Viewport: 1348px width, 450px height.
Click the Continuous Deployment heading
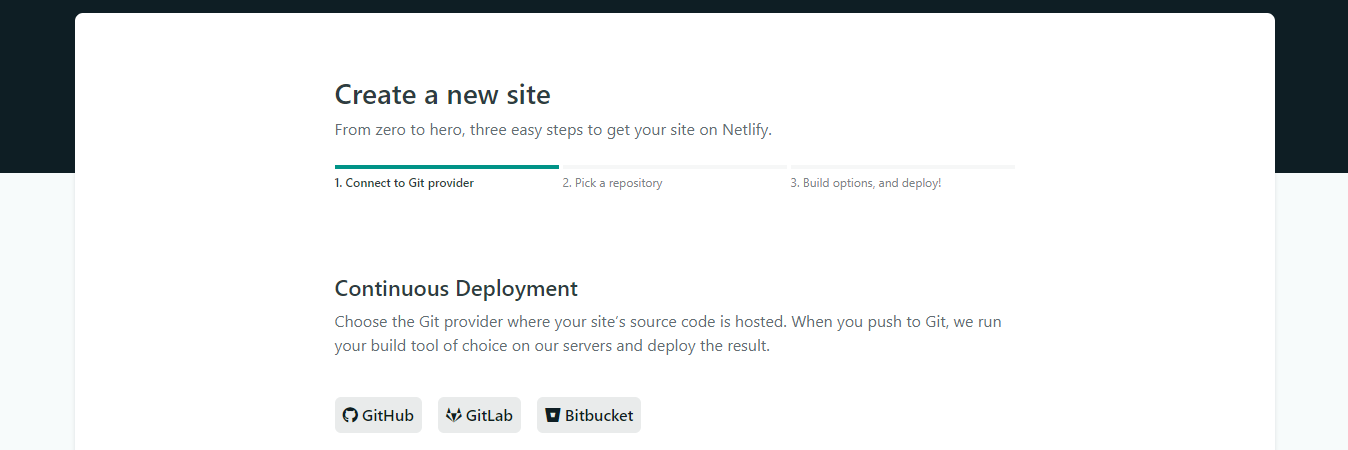click(x=456, y=289)
